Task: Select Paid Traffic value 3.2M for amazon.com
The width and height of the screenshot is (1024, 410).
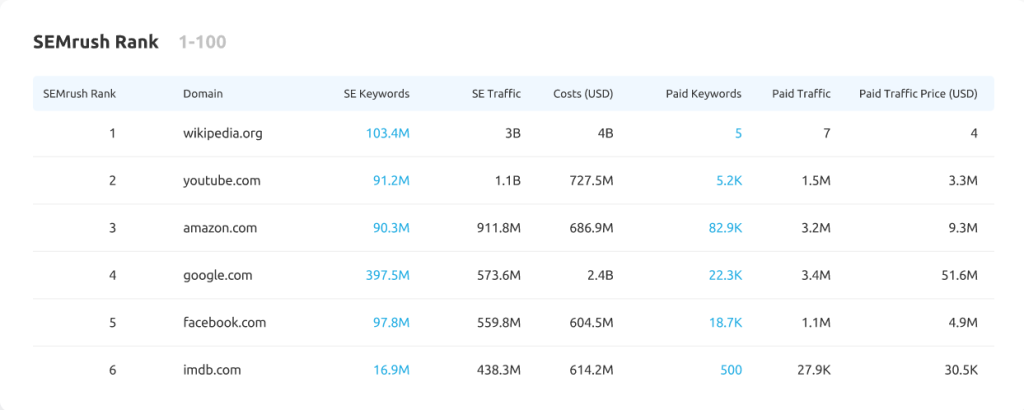Action: (816, 229)
